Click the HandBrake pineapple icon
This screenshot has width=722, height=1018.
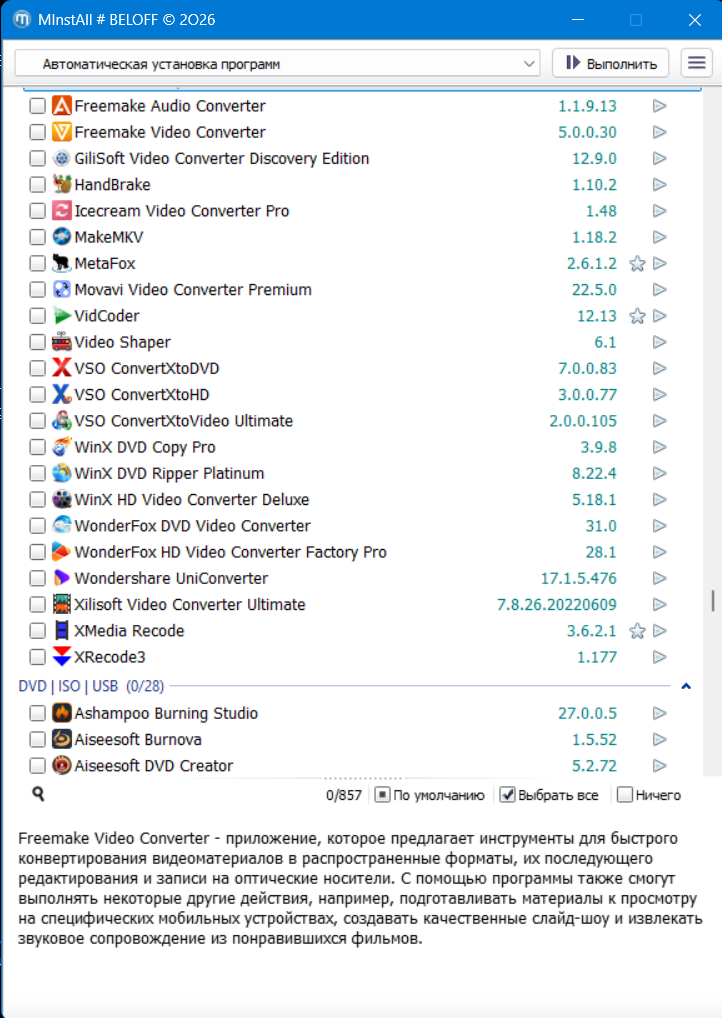click(x=62, y=184)
